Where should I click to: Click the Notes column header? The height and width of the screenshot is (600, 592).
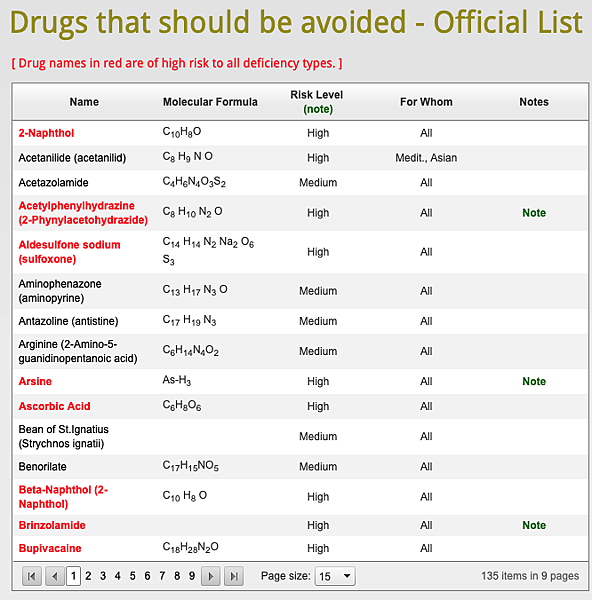[534, 102]
